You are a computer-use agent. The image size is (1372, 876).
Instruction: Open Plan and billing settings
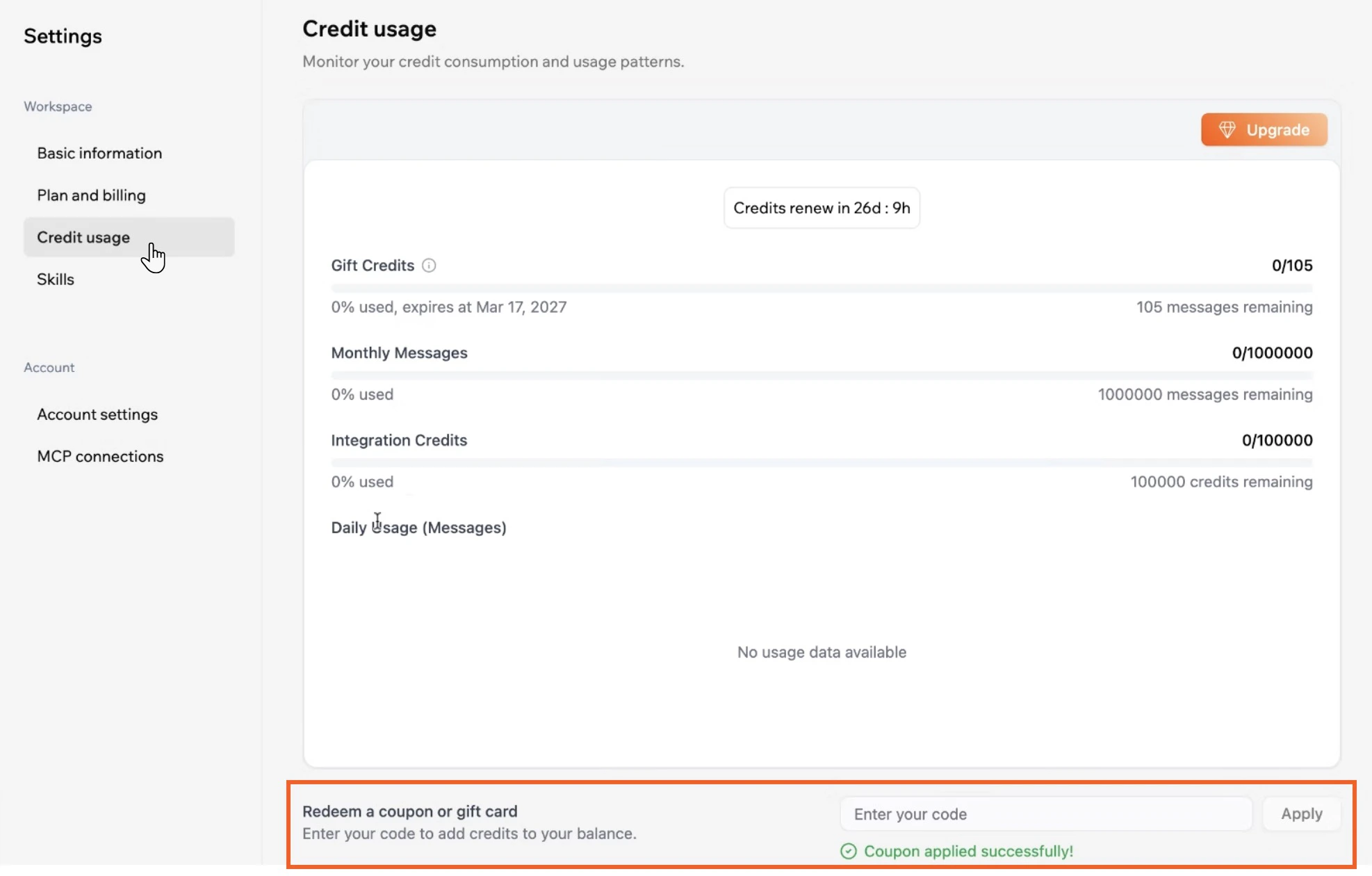point(91,195)
